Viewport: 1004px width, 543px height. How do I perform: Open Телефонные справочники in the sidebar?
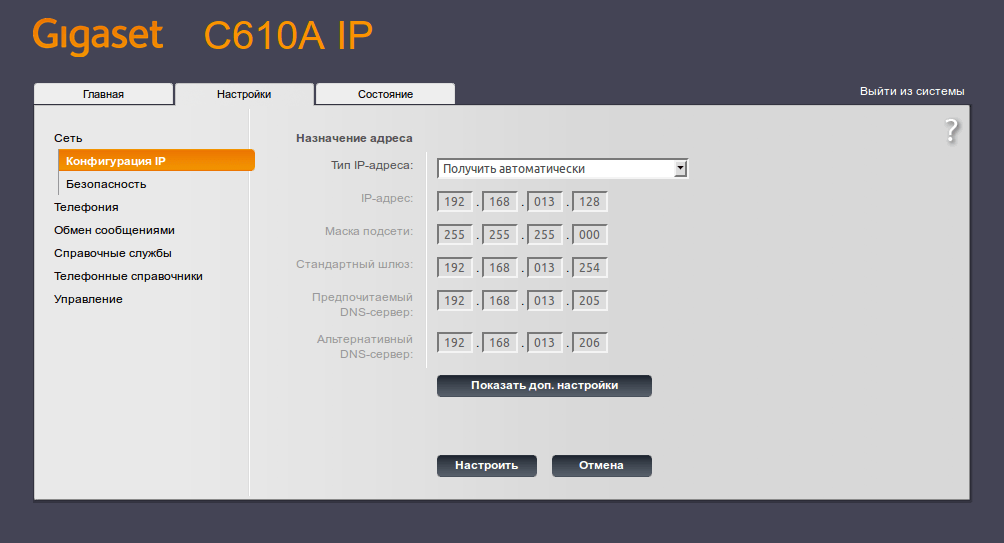click(x=128, y=277)
